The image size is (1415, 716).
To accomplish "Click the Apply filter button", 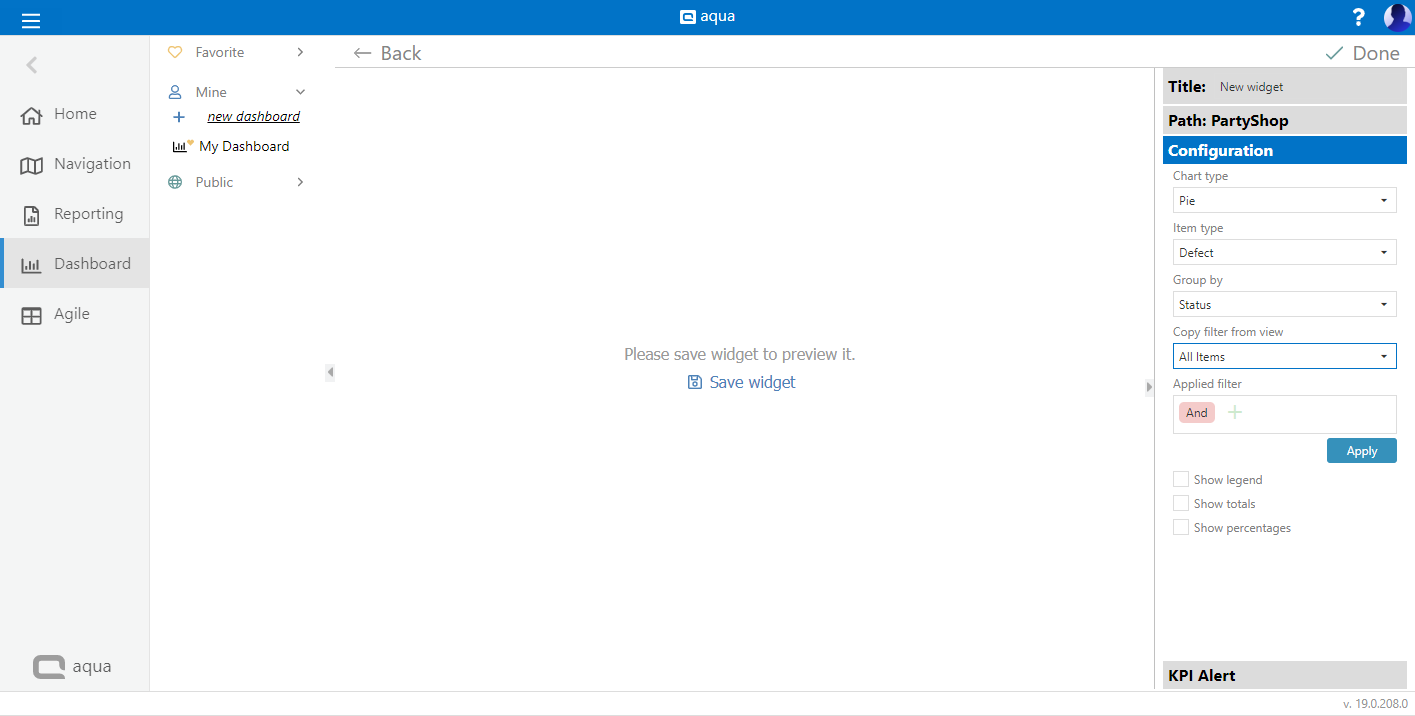I will point(1361,451).
